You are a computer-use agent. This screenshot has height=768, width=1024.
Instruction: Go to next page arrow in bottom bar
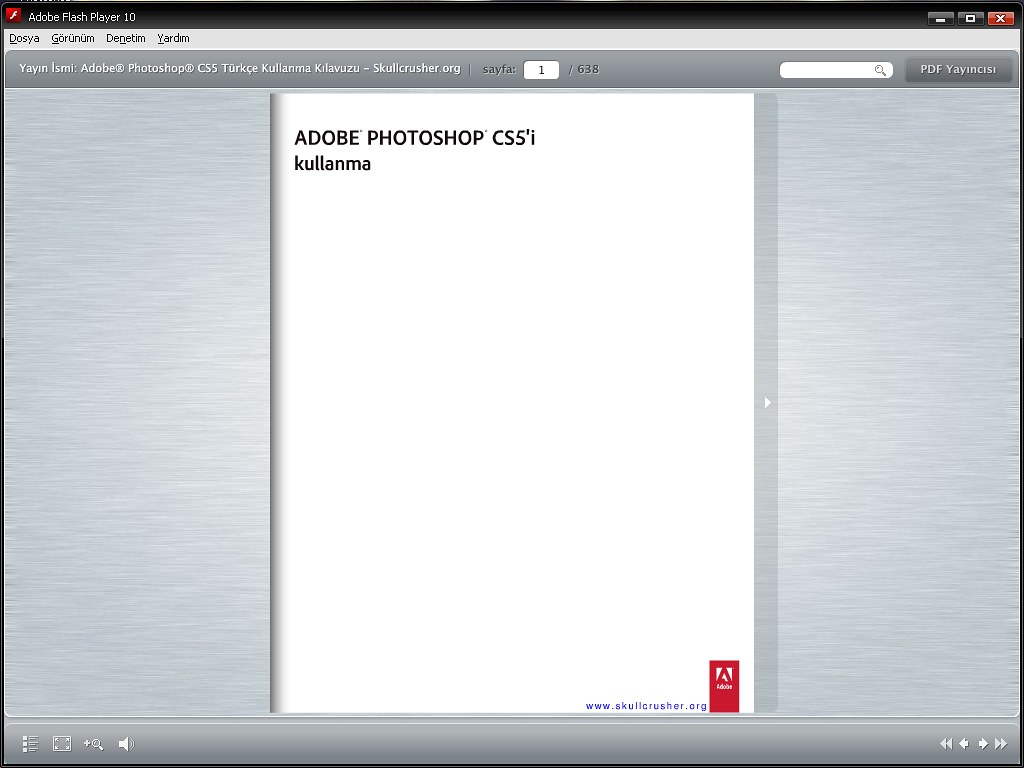point(982,744)
